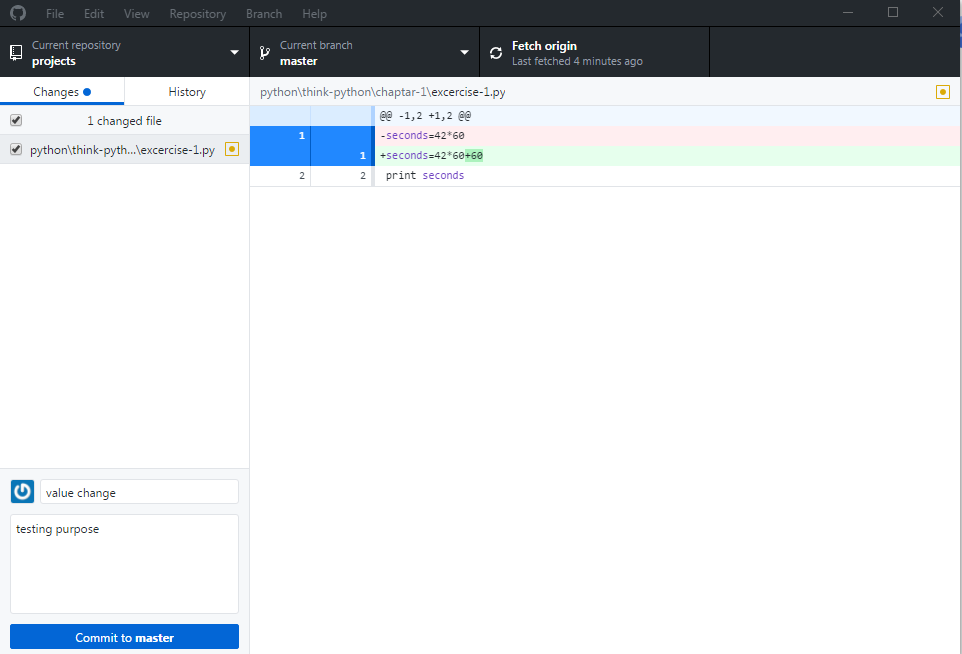This screenshot has height=654, width=962.
Task: Click the user avatar beside the summary field
Action: tap(22, 491)
